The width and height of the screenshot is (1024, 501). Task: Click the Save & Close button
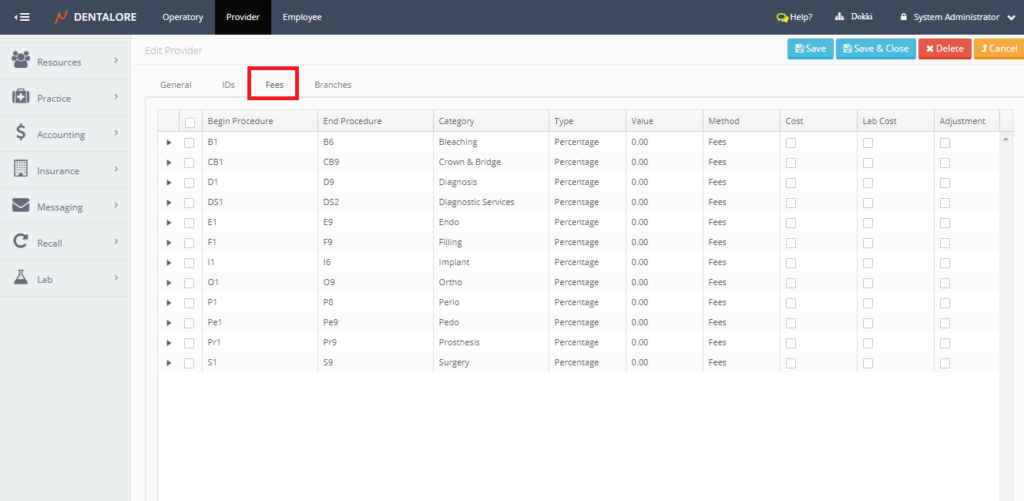[x=877, y=48]
